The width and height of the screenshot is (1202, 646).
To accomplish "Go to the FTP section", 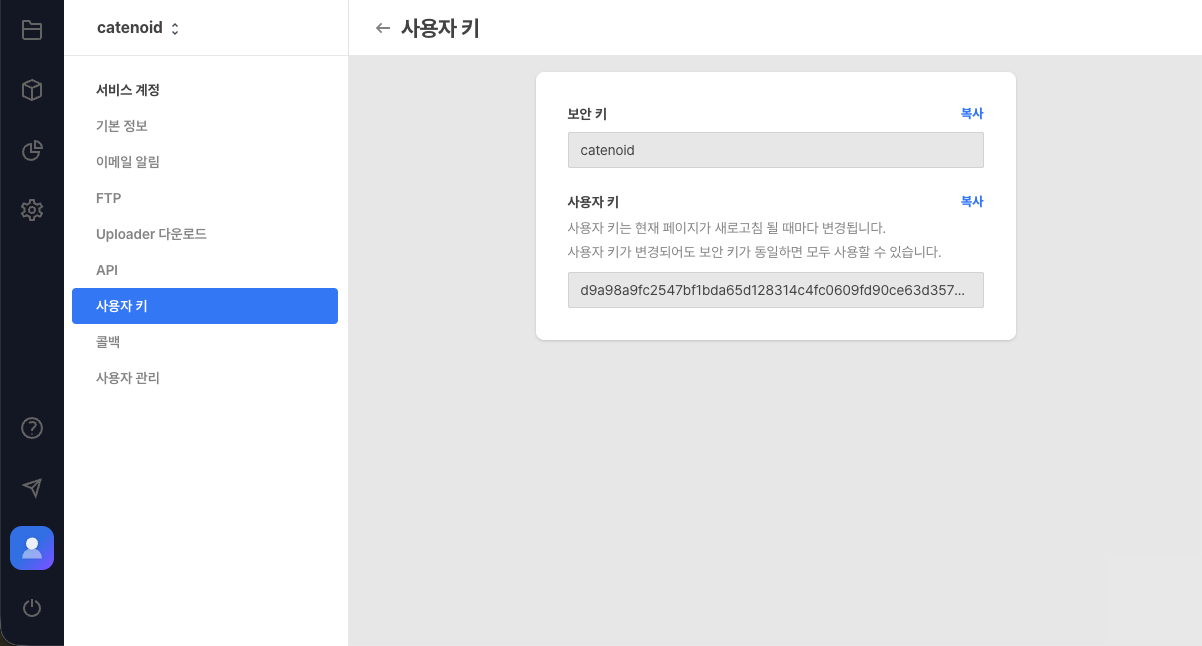I will click(106, 197).
